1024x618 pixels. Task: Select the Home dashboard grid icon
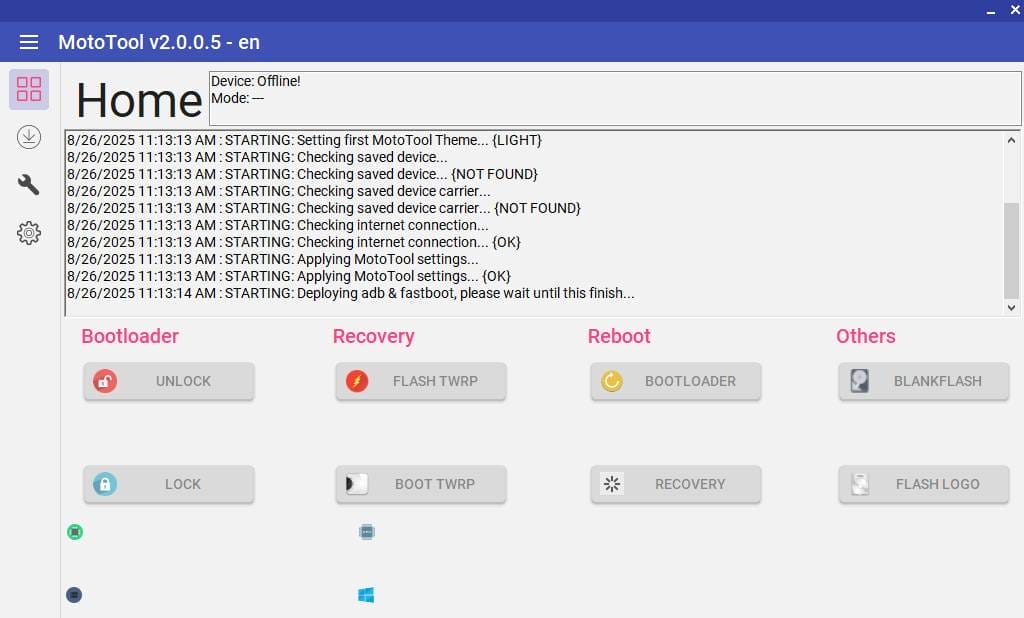pyautogui.click(x=29, y=89)
